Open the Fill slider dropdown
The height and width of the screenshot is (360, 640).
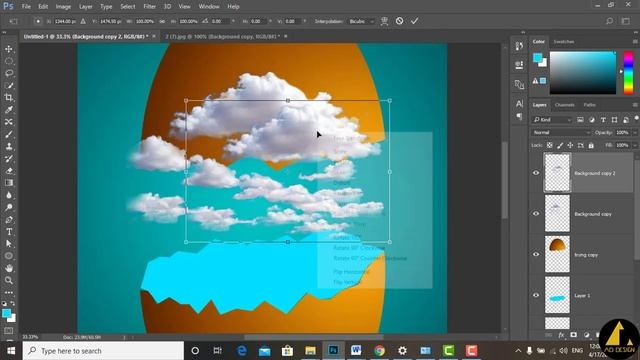pos(635,145)
